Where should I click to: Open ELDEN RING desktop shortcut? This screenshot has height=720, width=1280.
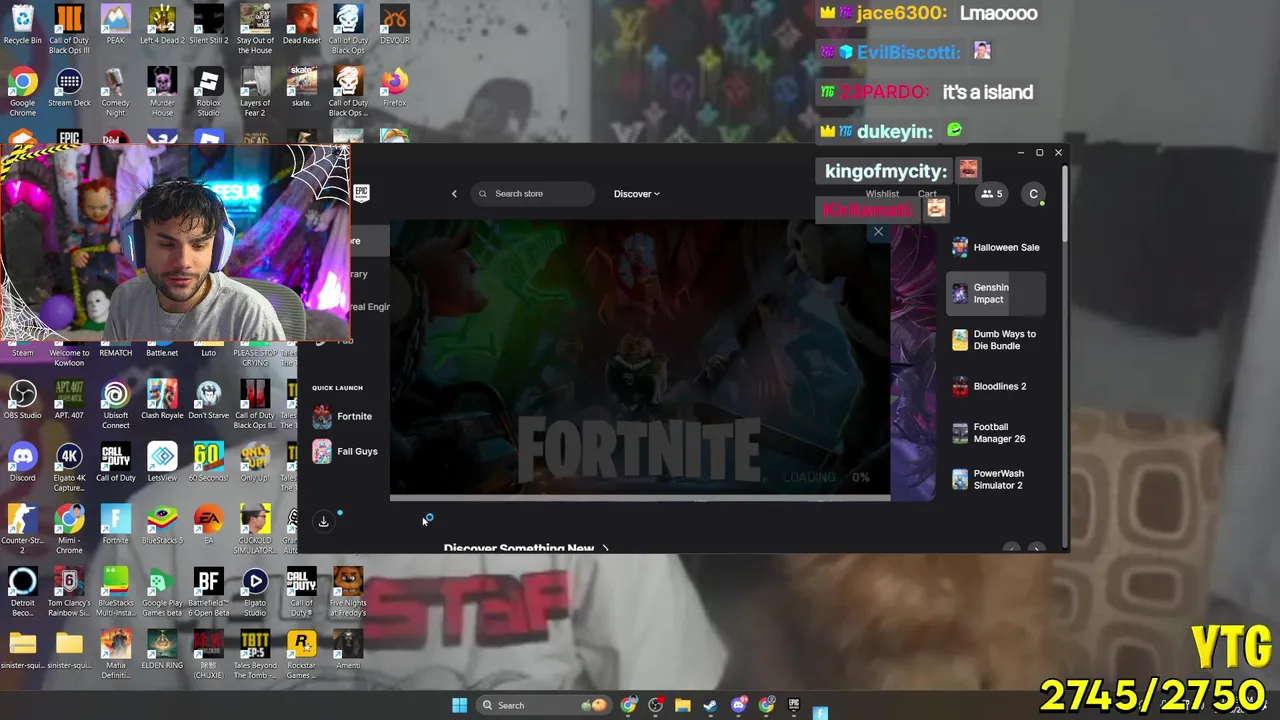(x=162, y=650)
